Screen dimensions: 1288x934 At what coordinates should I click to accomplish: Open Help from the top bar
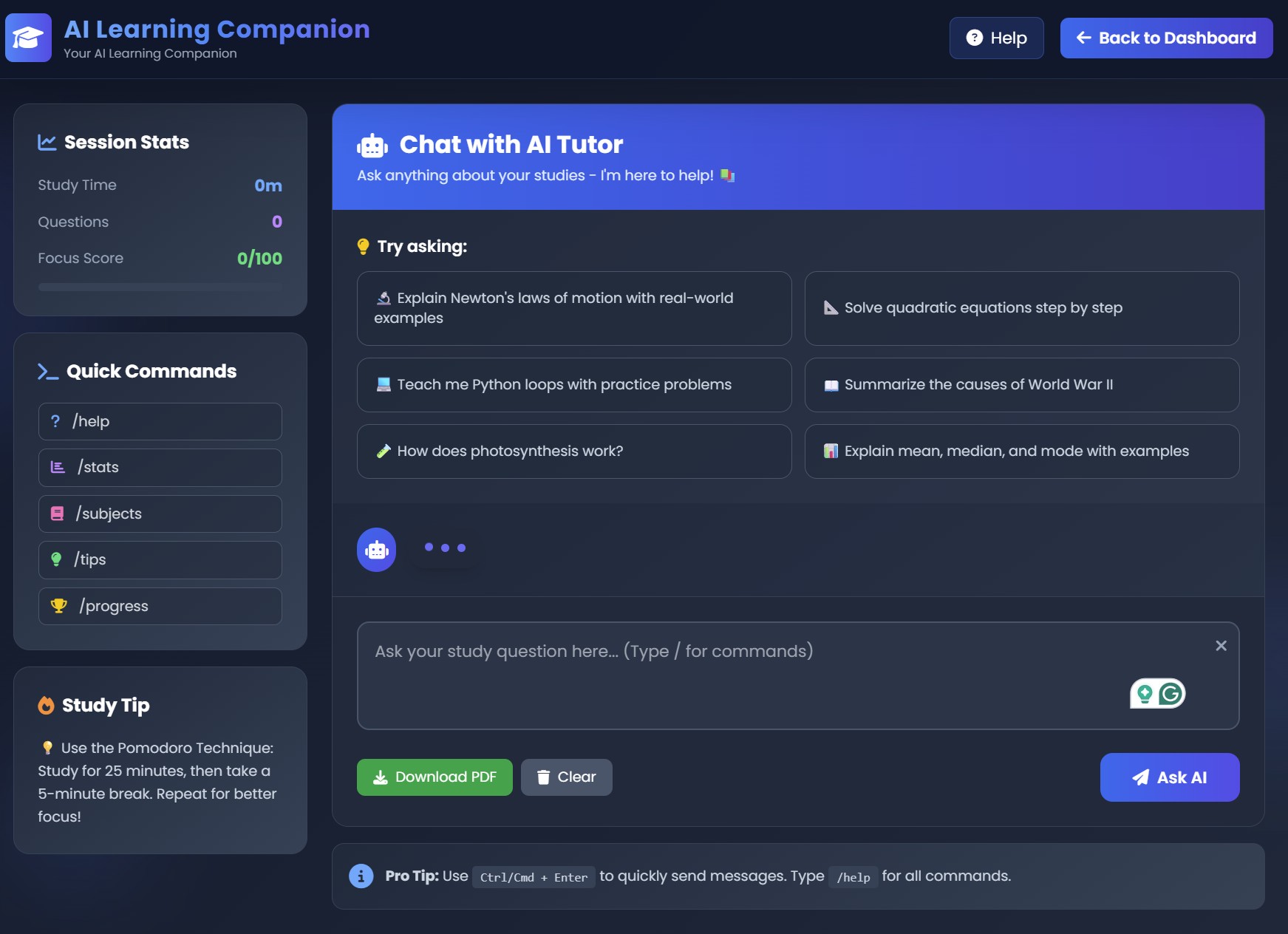point(996,38)
